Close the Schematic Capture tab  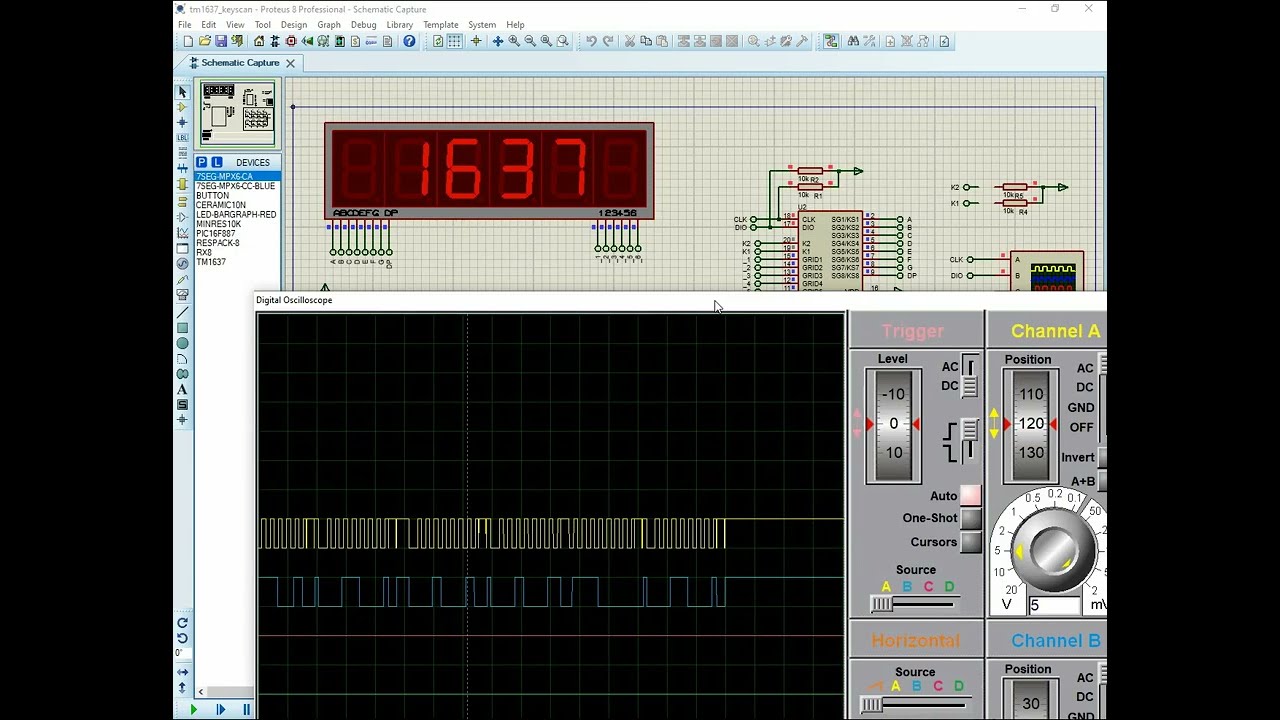(290, 63)
